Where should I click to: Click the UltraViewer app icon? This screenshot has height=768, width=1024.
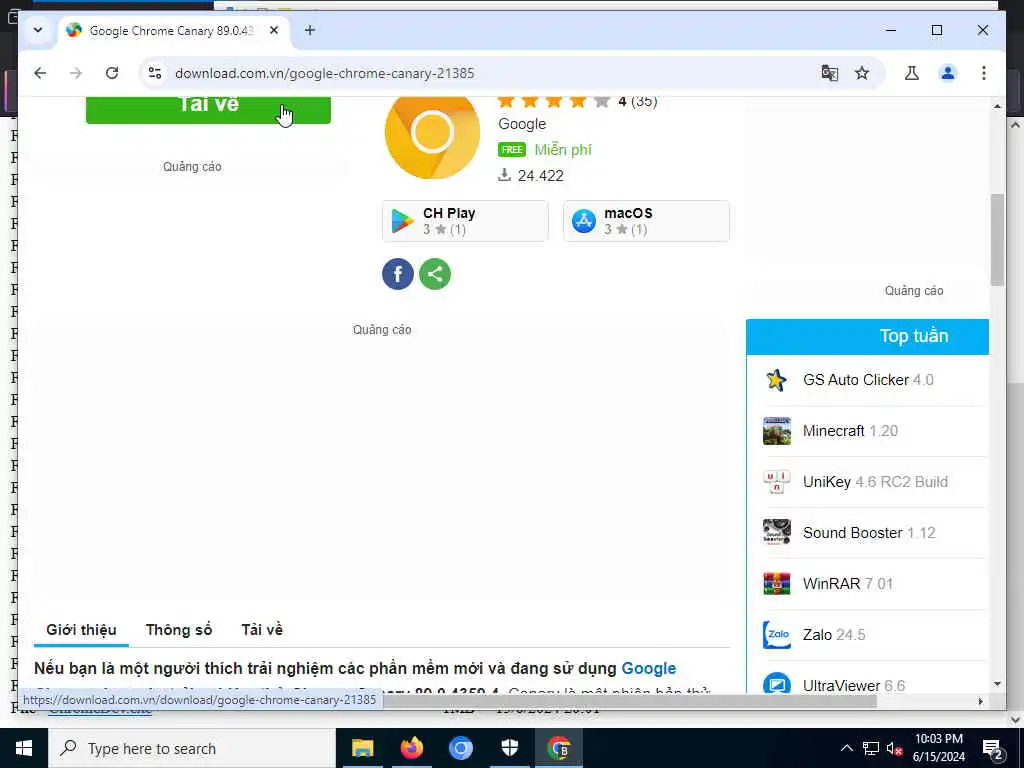point(776,683)
